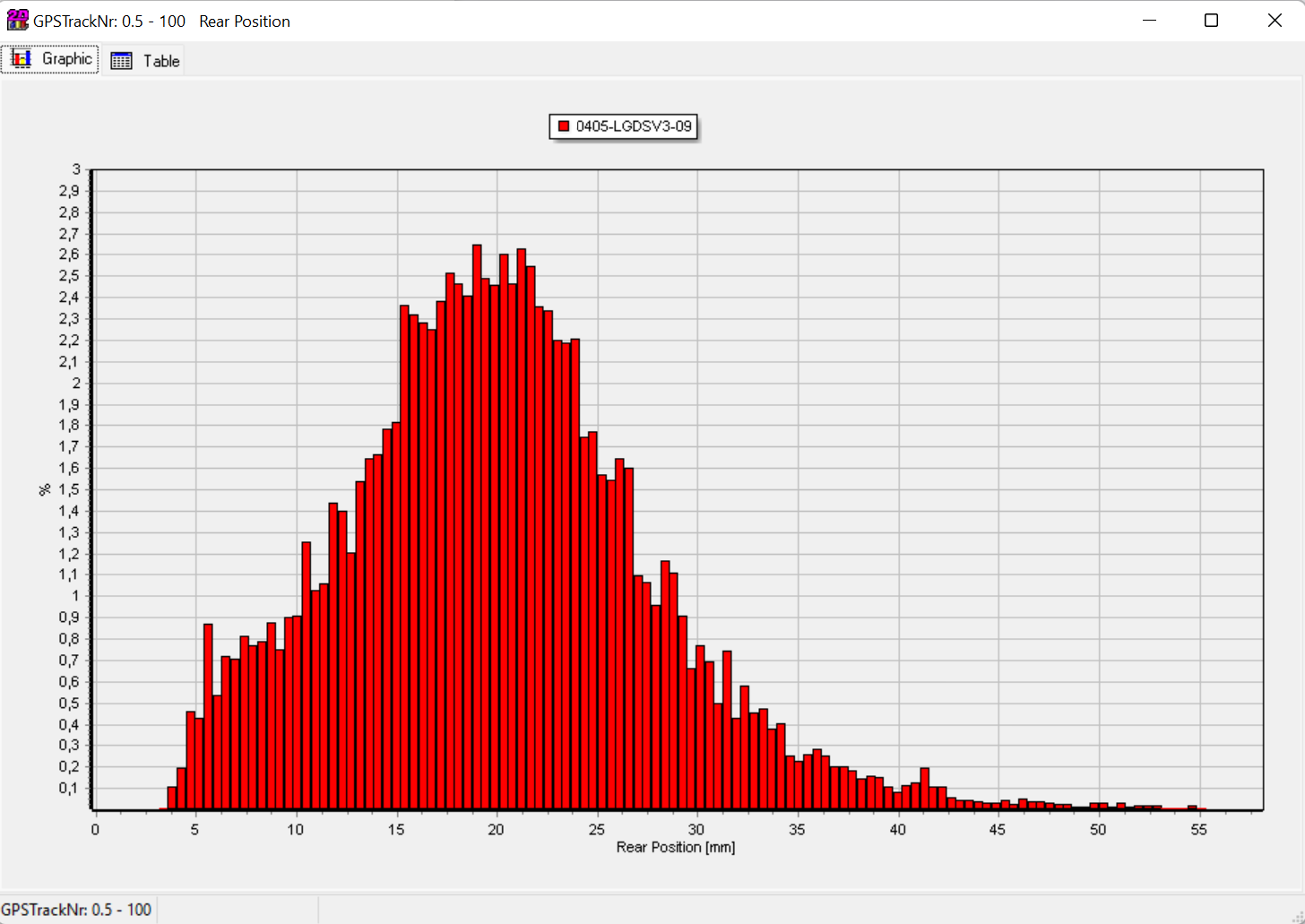Minimize the GPSTrackNr window
The image size is (1305, 924).
click(x=1150, y=21)
